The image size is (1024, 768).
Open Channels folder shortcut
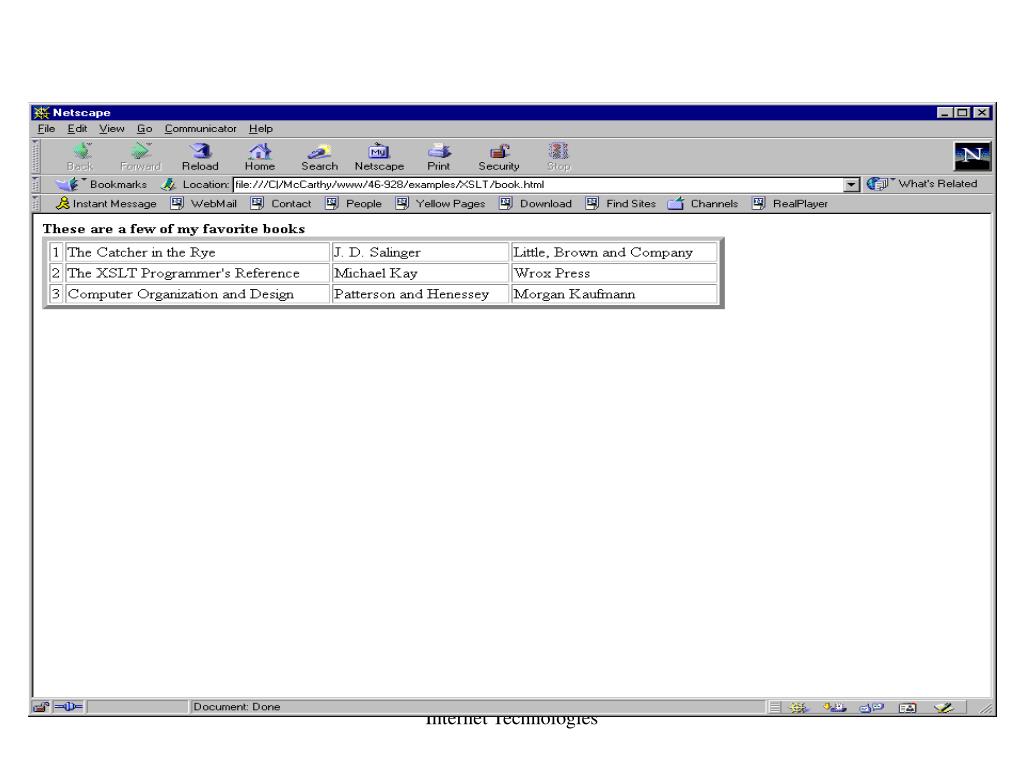(x=703, y=204)
